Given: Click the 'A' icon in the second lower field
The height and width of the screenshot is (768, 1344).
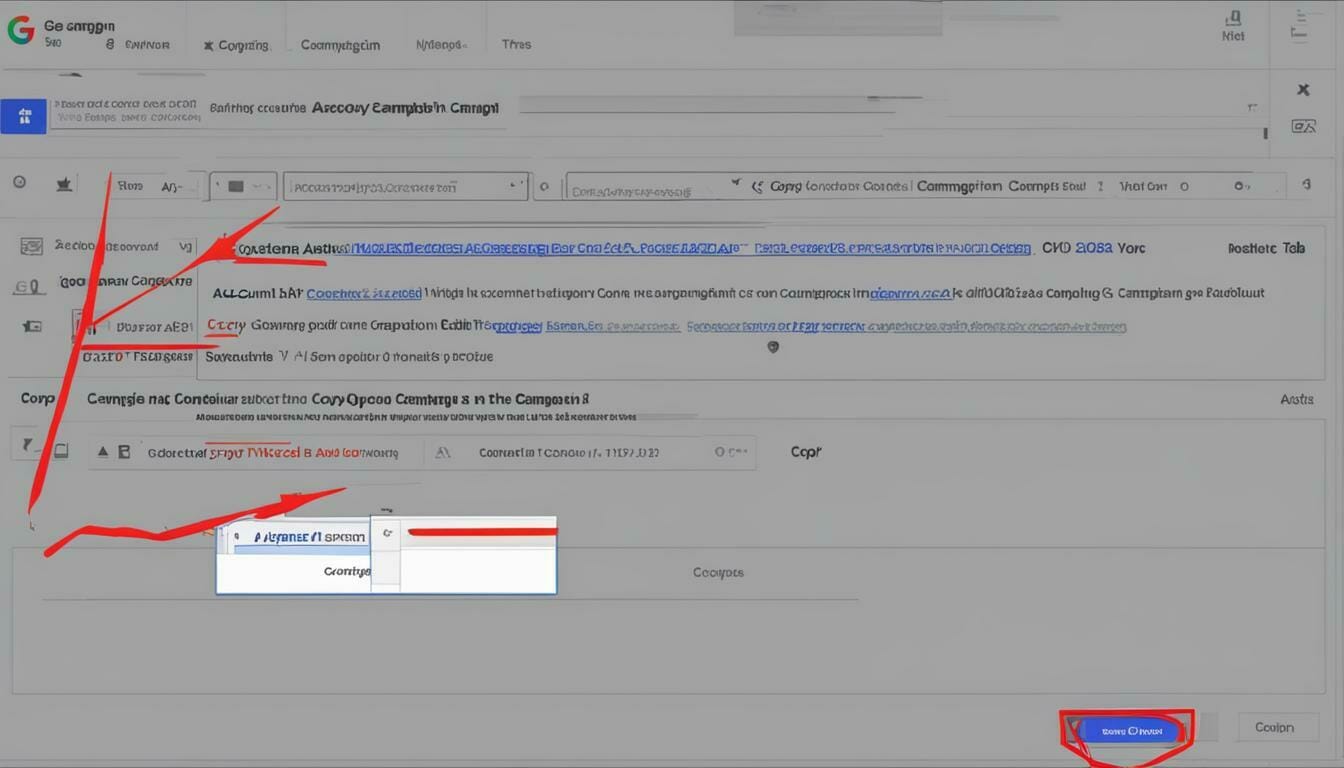Looking at the screenshot, I should pos(444,453).
